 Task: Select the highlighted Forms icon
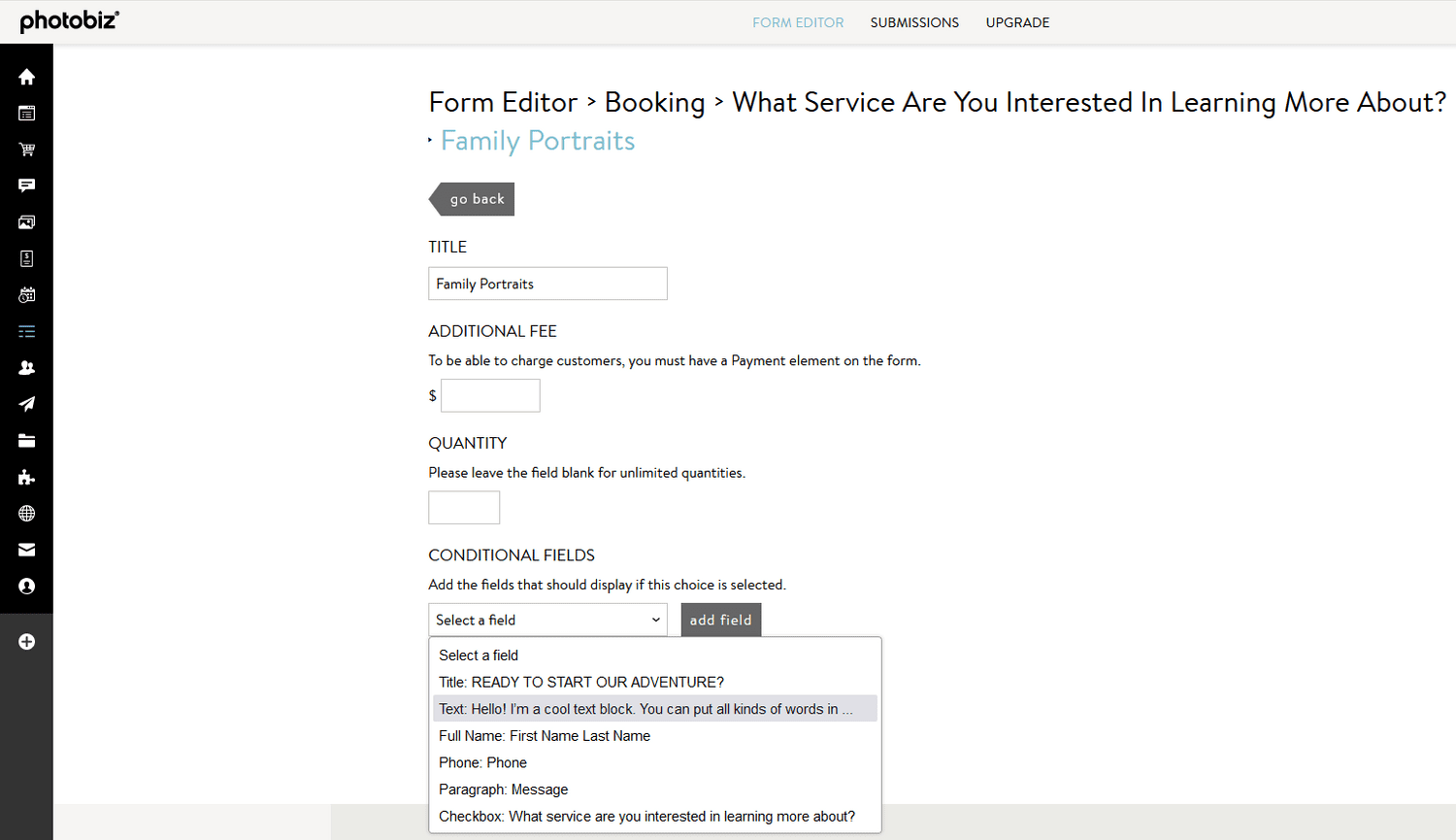(26, 331)
